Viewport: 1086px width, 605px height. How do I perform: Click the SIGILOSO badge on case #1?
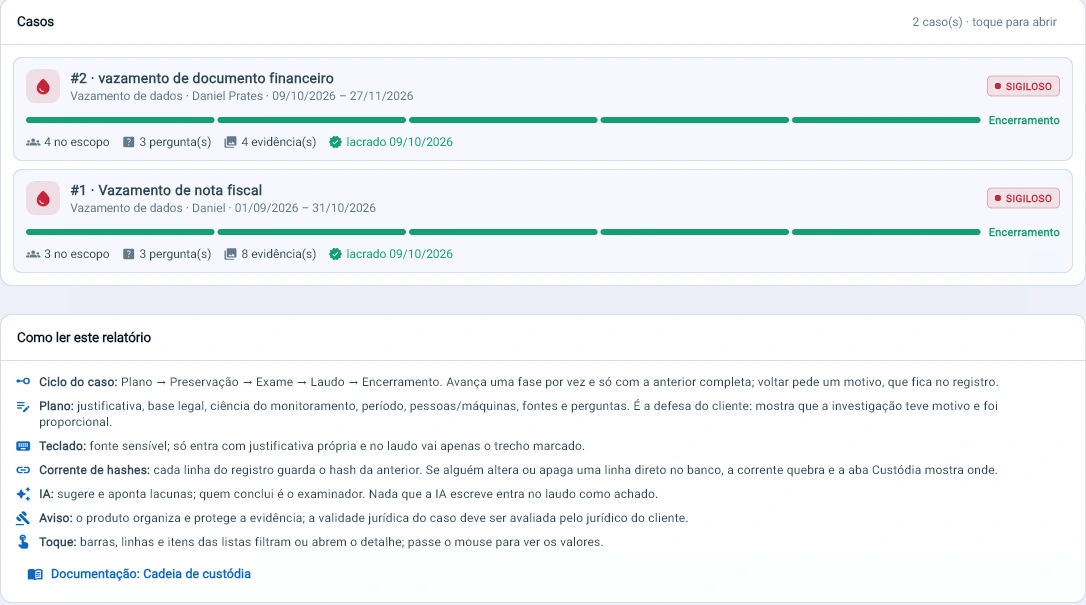(1023, 199)
